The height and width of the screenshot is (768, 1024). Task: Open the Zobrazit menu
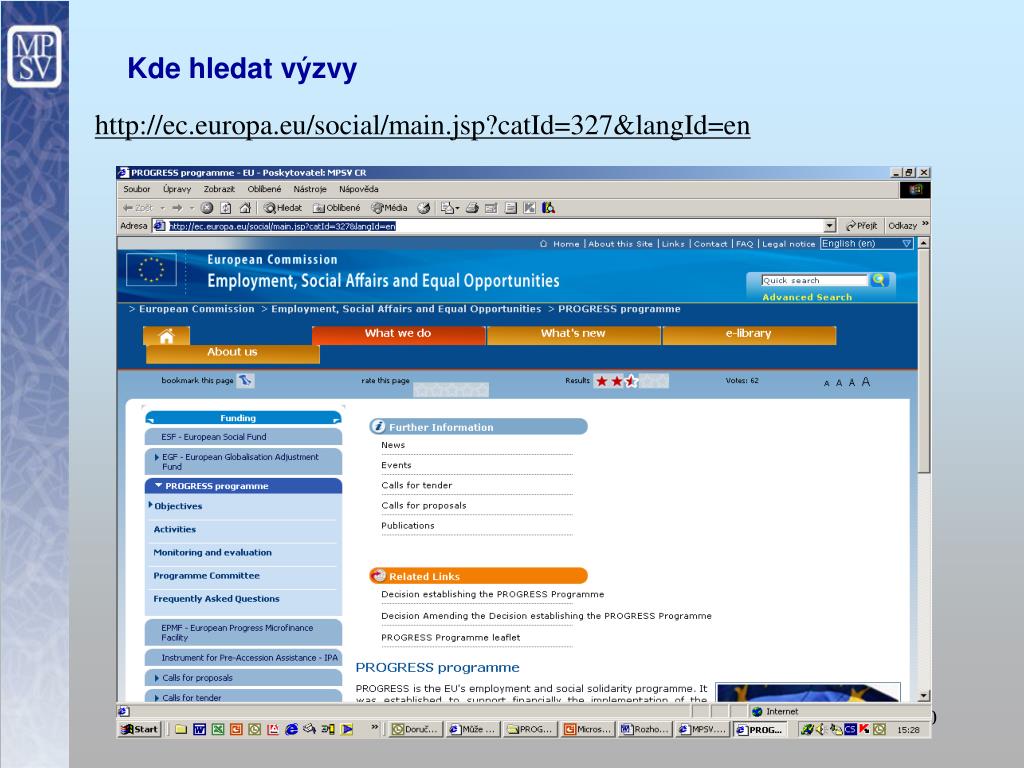[x=219, y=189]
